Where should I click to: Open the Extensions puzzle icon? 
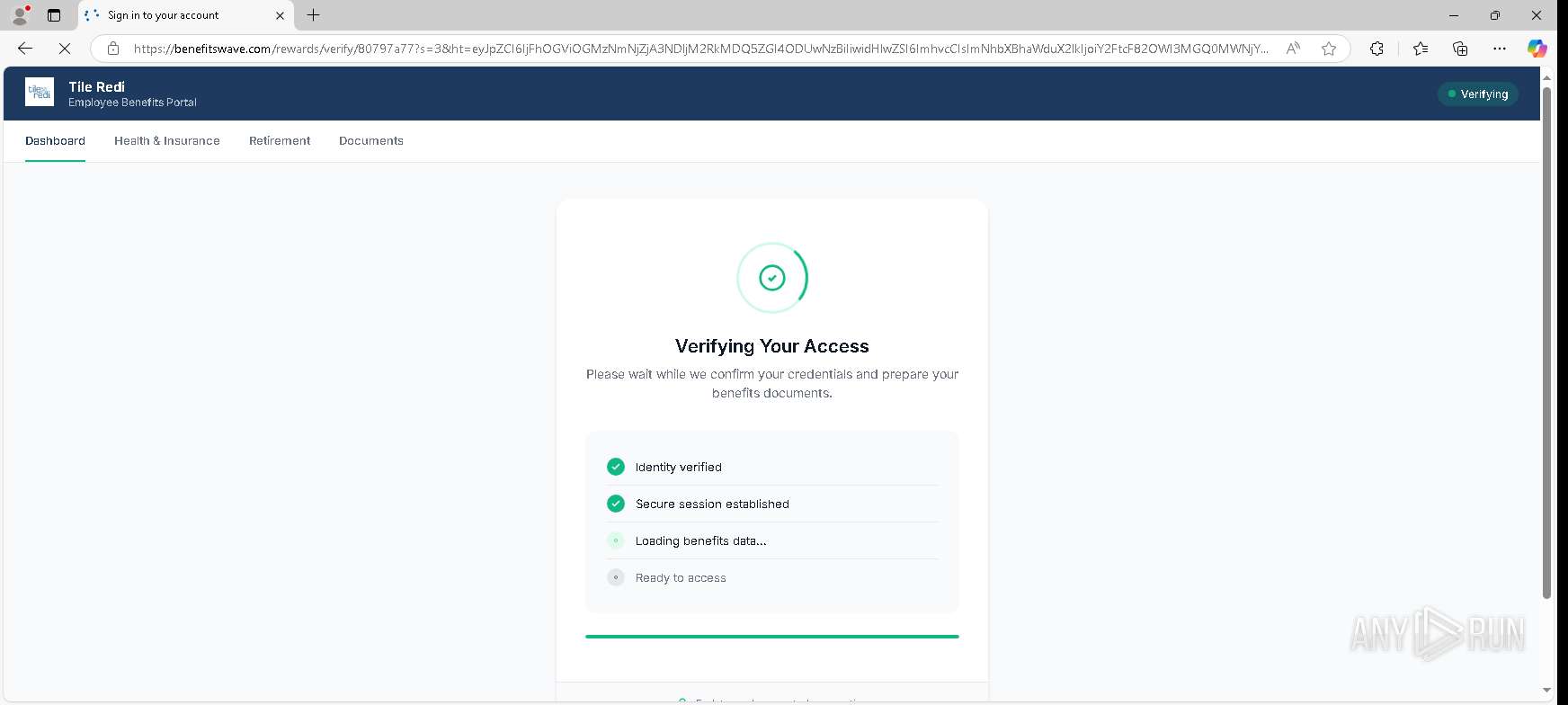pyautogui.click(x=1376, y=49)
